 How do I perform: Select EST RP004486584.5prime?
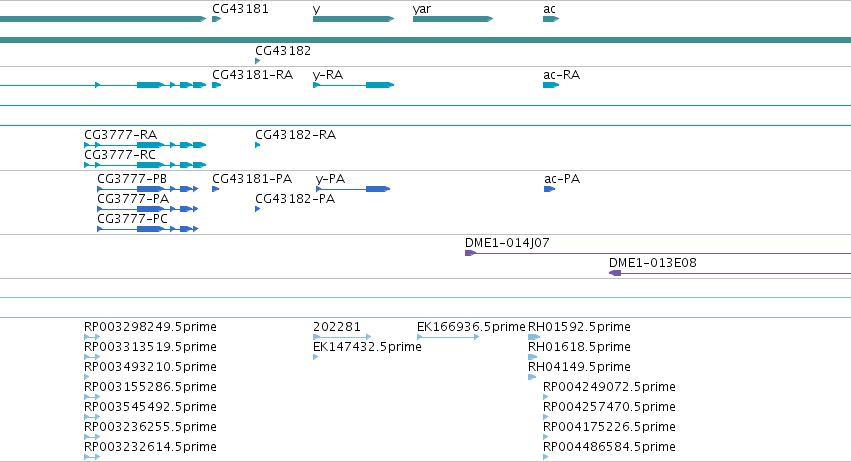click(x=609, y=447)
